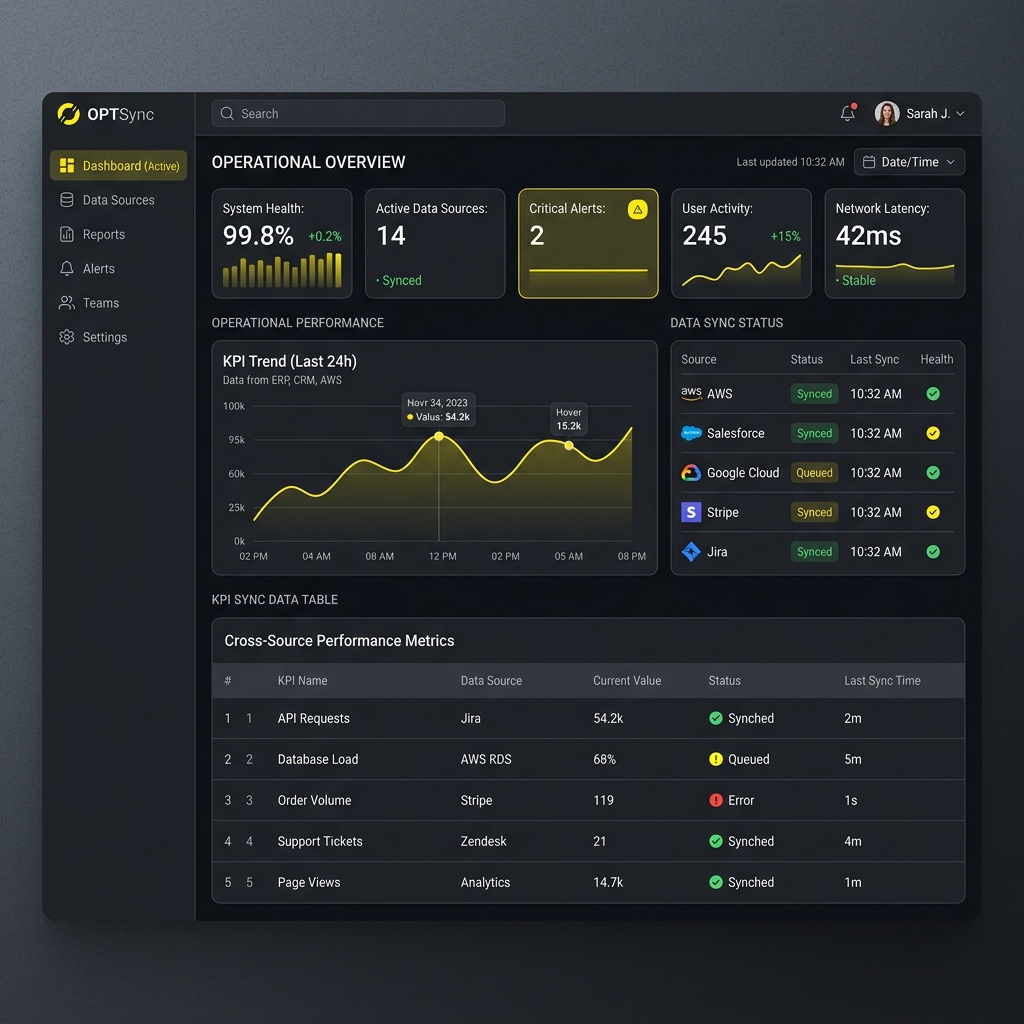Image resolution: width=1024 pixels, height=1024 pixels.
Task: Open the Network Latency card
Action: (895, 244)
